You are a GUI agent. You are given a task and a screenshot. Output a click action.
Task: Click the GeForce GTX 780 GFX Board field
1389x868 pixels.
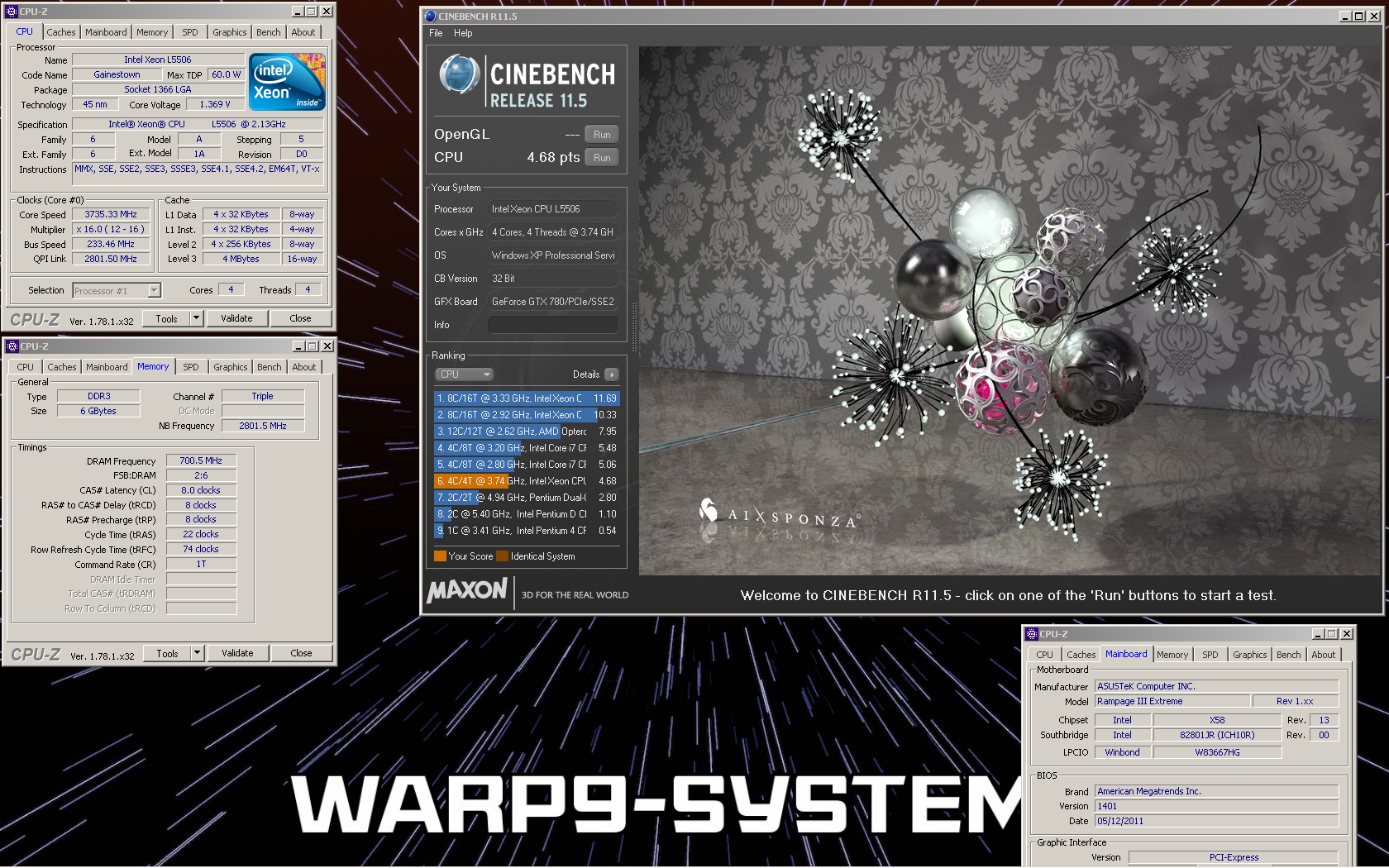pyautogui.click(x=553, y=302)
